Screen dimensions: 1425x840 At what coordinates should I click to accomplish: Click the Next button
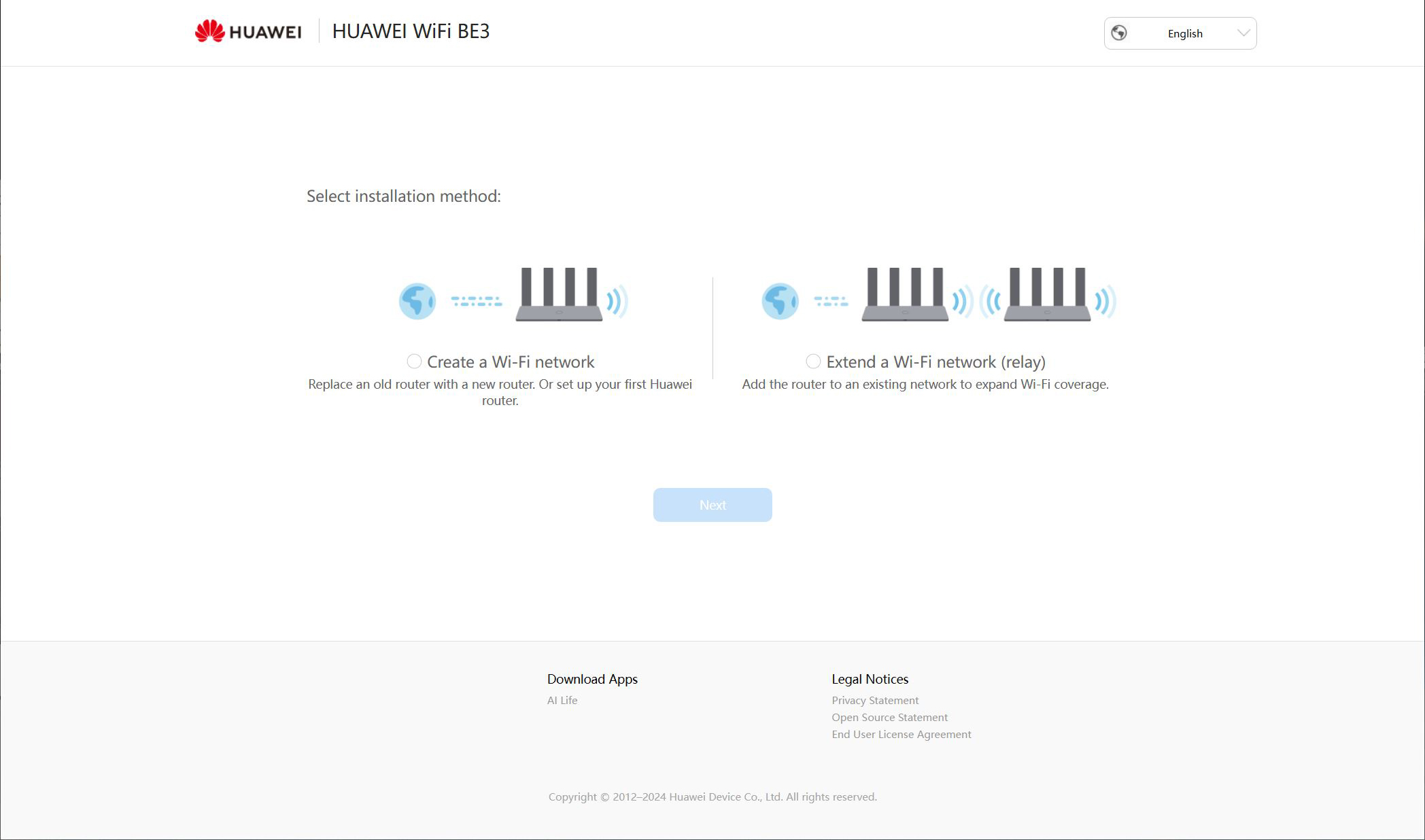(712, 505)
